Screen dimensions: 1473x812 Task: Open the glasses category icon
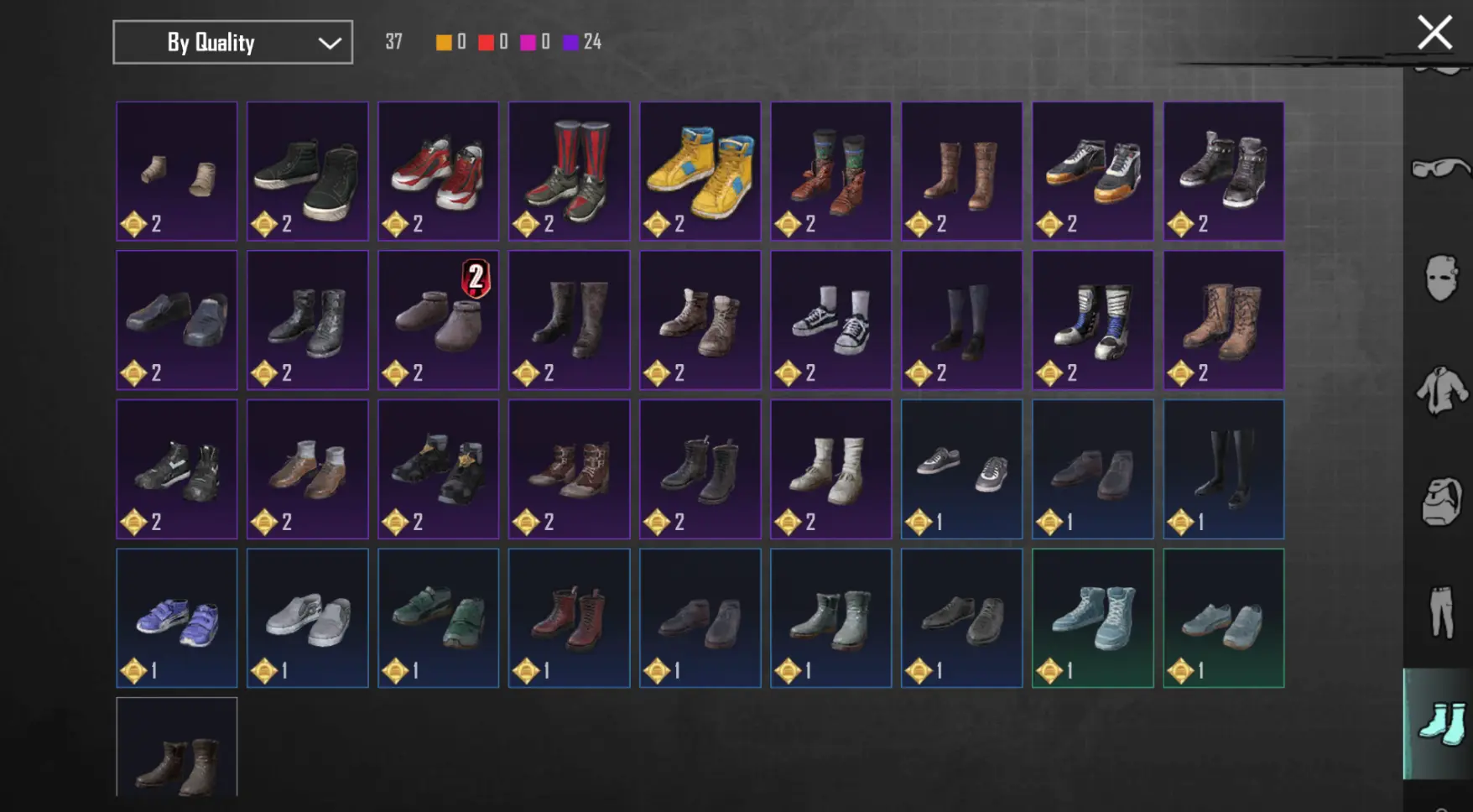(1440, 168)
